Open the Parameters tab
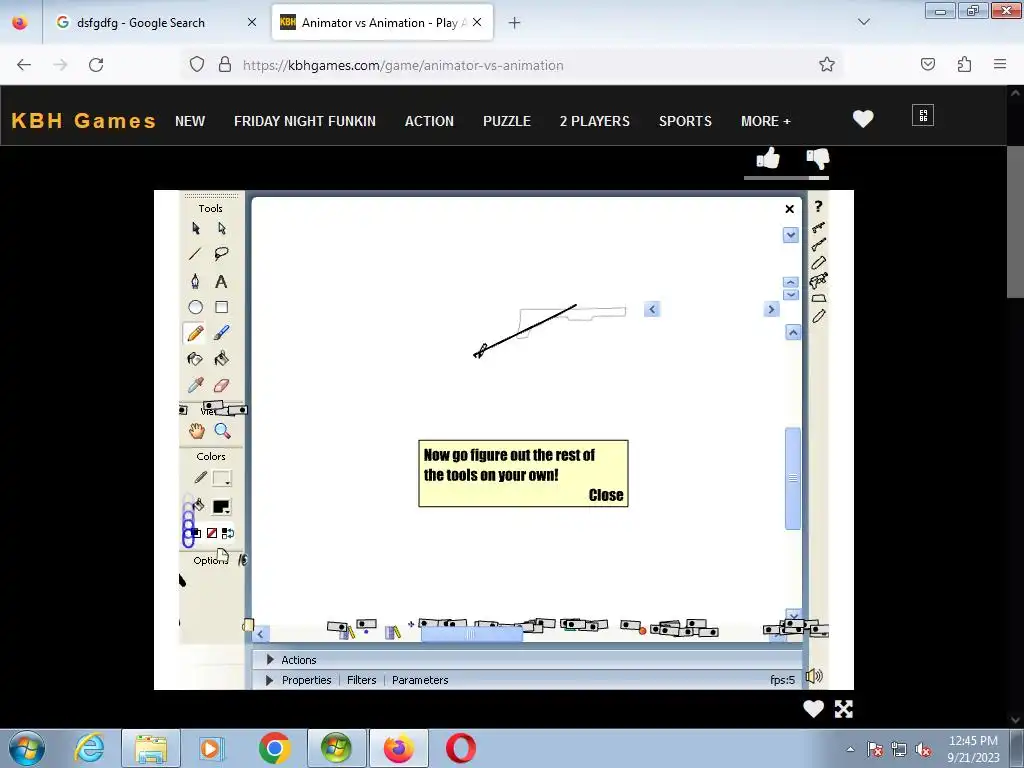Screen dimensions: 1024x768 pyautogui.click(x=420, y=680)
